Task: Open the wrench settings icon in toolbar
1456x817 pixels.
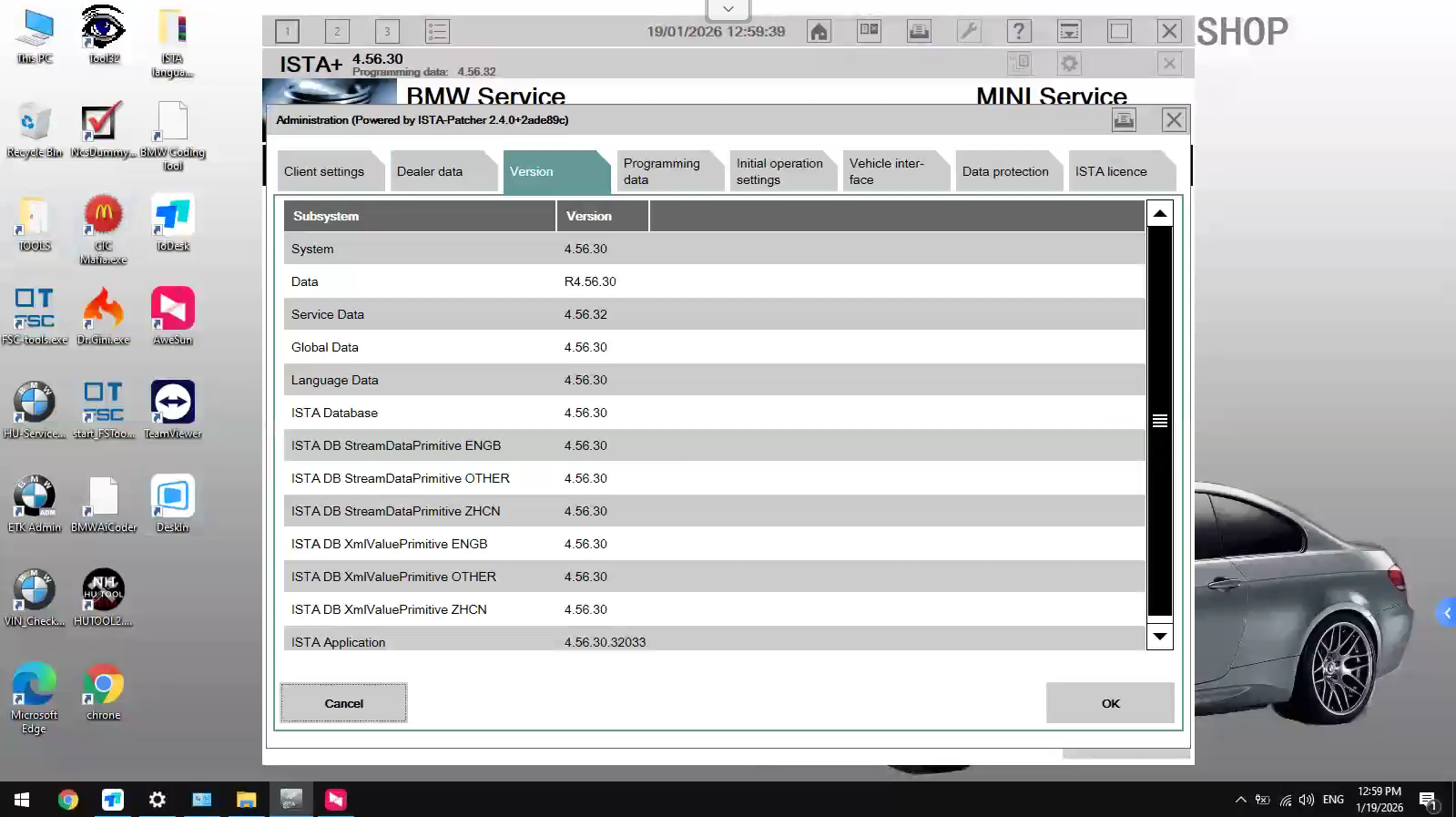Action: (969, 32)
